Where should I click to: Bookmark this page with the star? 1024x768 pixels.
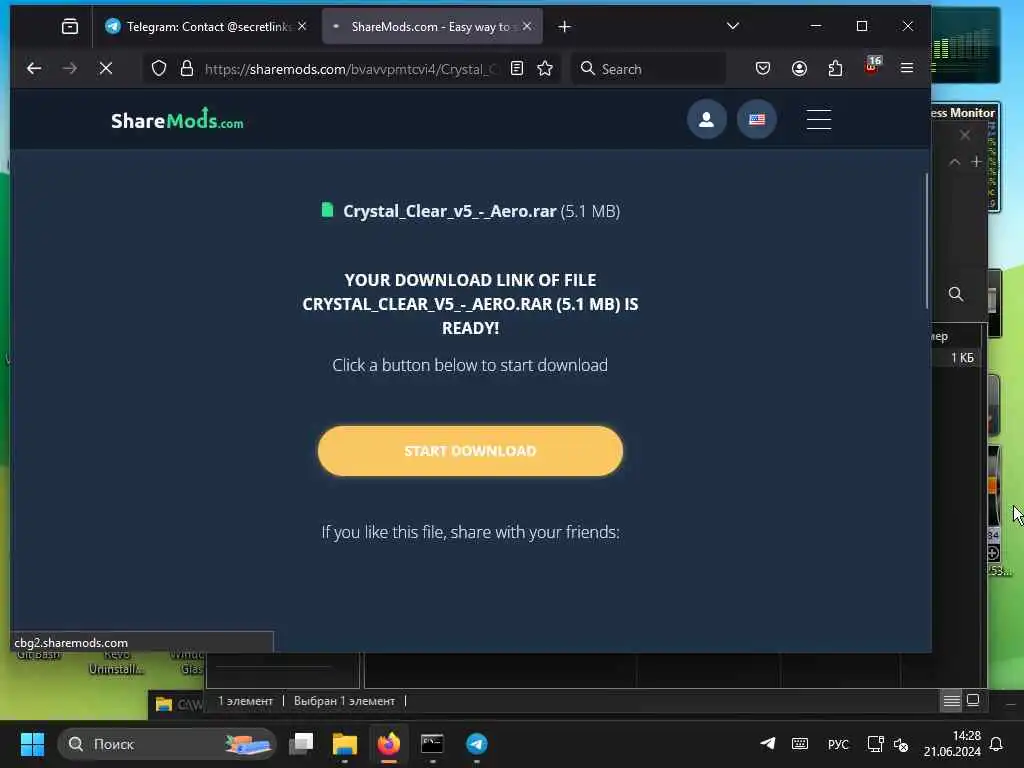(x=545, y=69)
